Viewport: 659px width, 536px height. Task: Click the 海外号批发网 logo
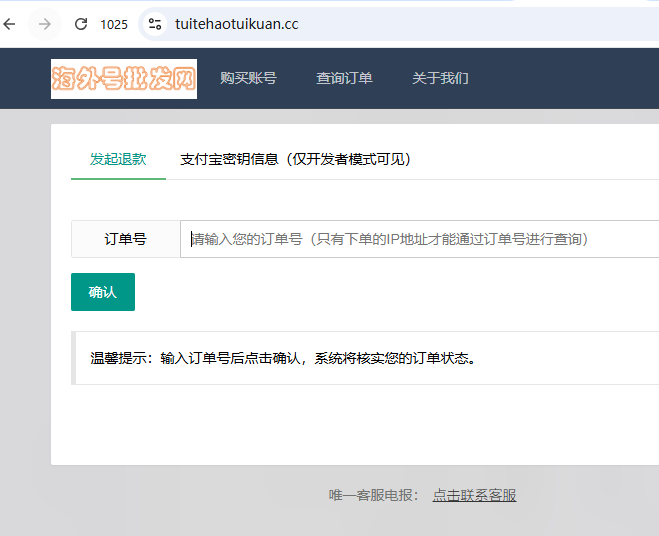pos(124,79)
